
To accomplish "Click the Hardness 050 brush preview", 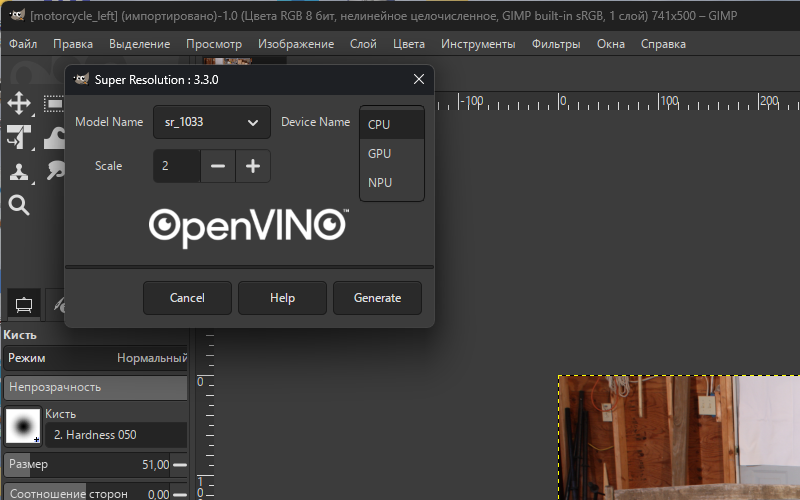I will [x=23, y=426].
